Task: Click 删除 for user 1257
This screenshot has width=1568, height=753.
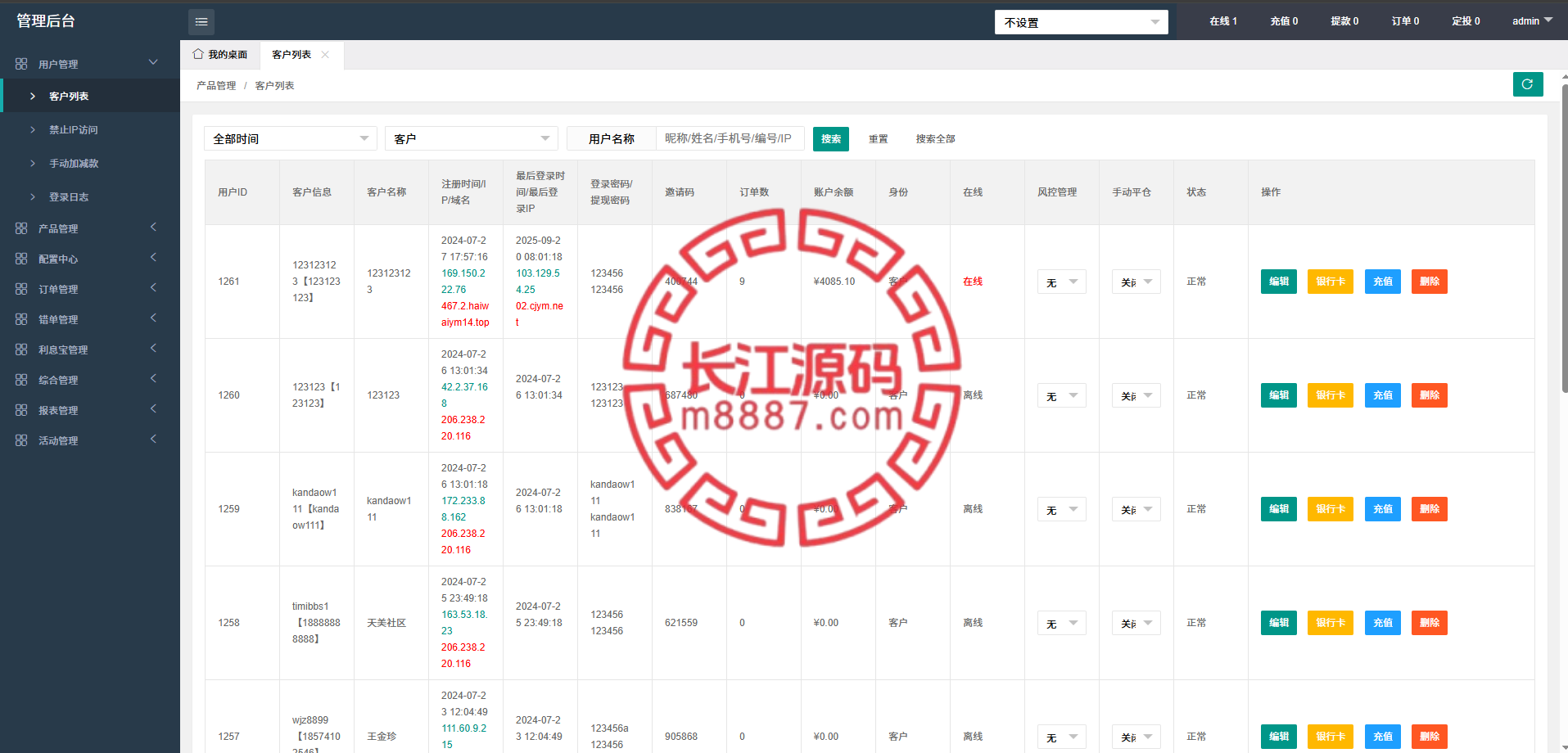Action: tap(1430, 737)
